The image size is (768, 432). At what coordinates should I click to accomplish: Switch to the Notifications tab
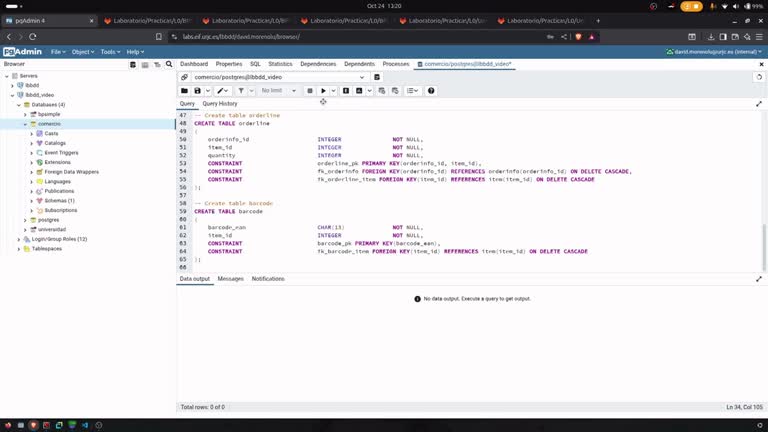(x=268, y=279)
